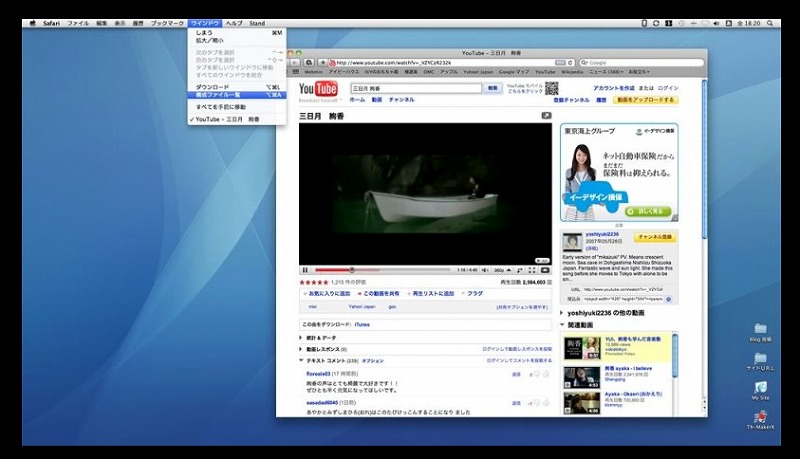Pause the YouTube video
Viewport: 800px width, 459px height.
coord(306,270)
